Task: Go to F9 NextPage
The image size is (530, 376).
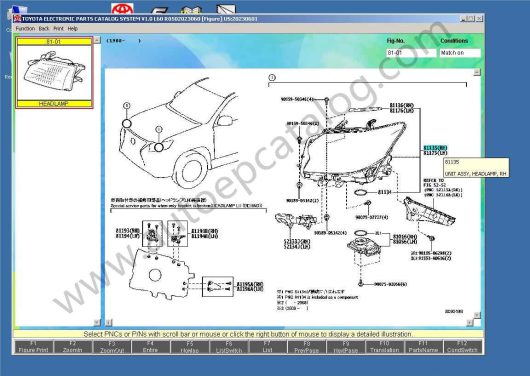Action: click(x=345, y=347)
